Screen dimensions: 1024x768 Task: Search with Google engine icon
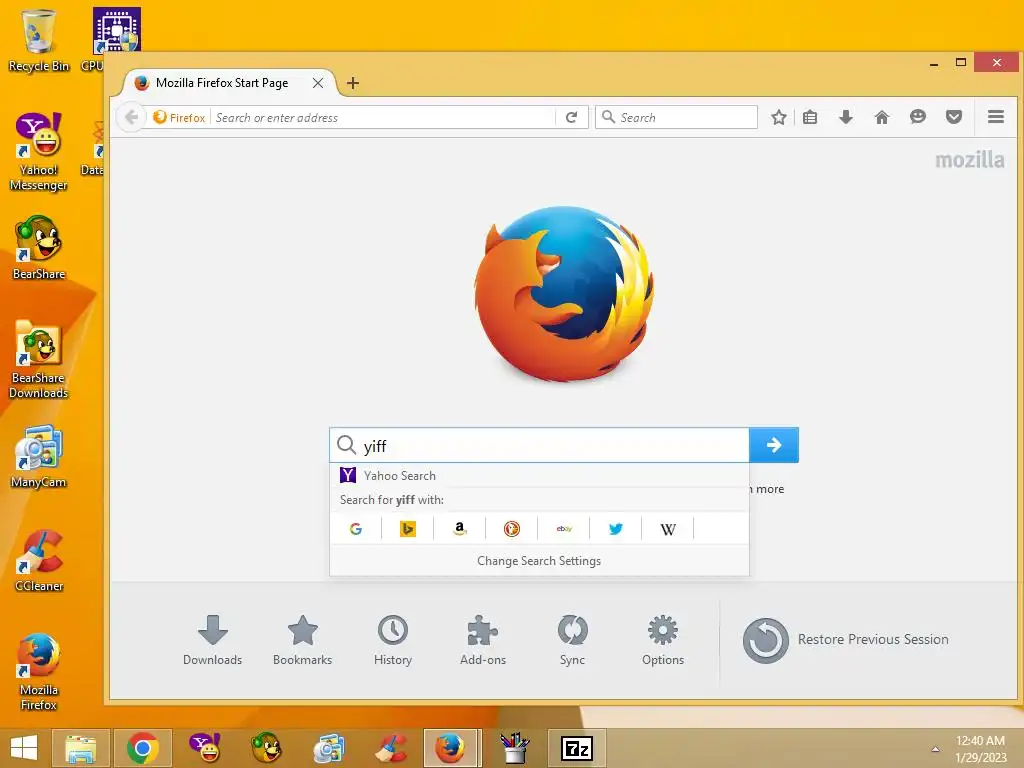click(x=356, y=529)
